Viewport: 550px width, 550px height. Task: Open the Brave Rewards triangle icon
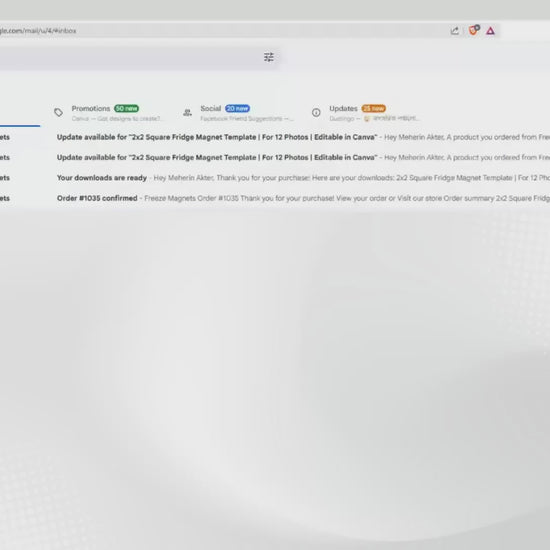(x=490, y=31)
